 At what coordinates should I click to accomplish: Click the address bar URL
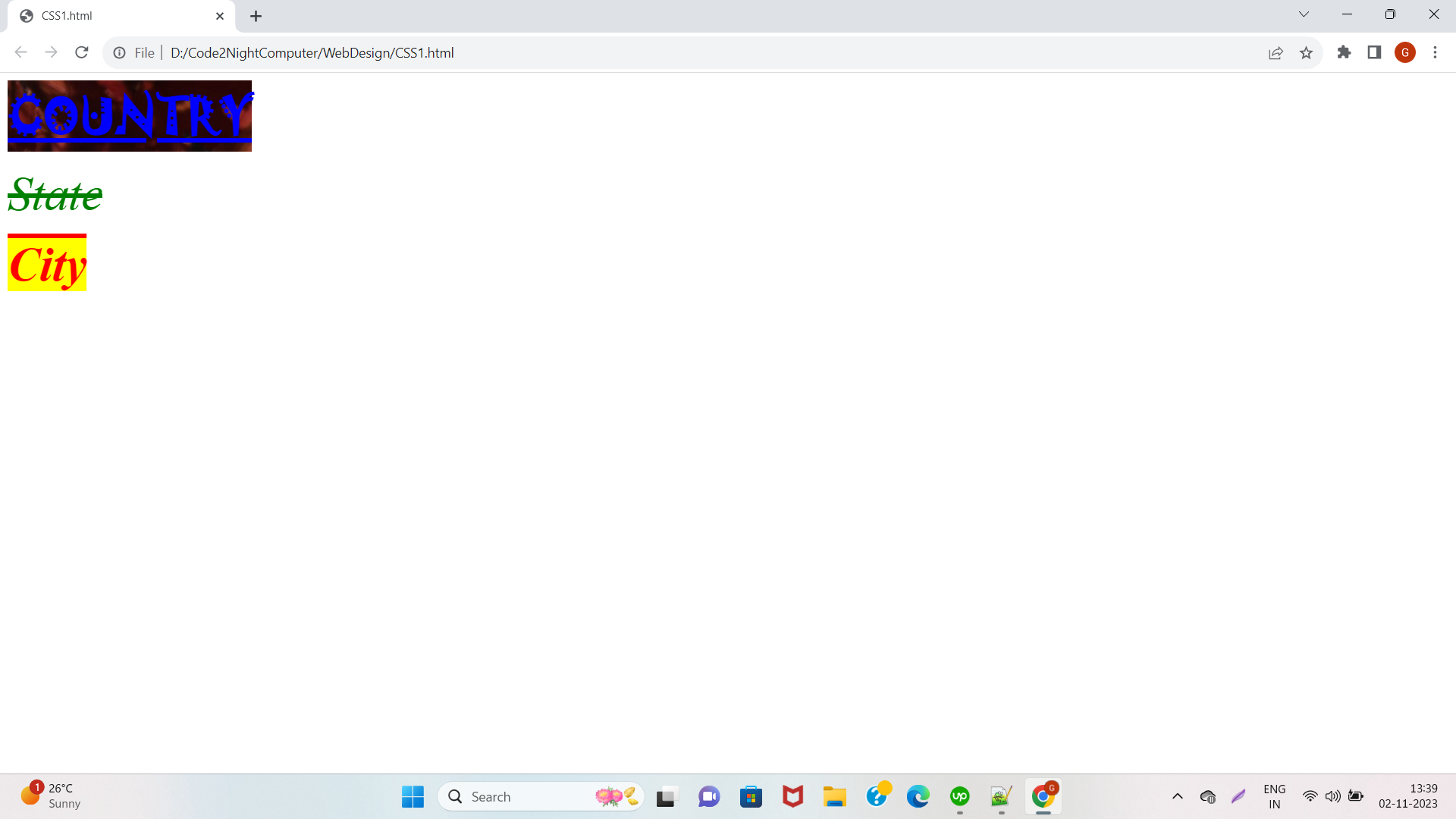(x=312, y=53)
